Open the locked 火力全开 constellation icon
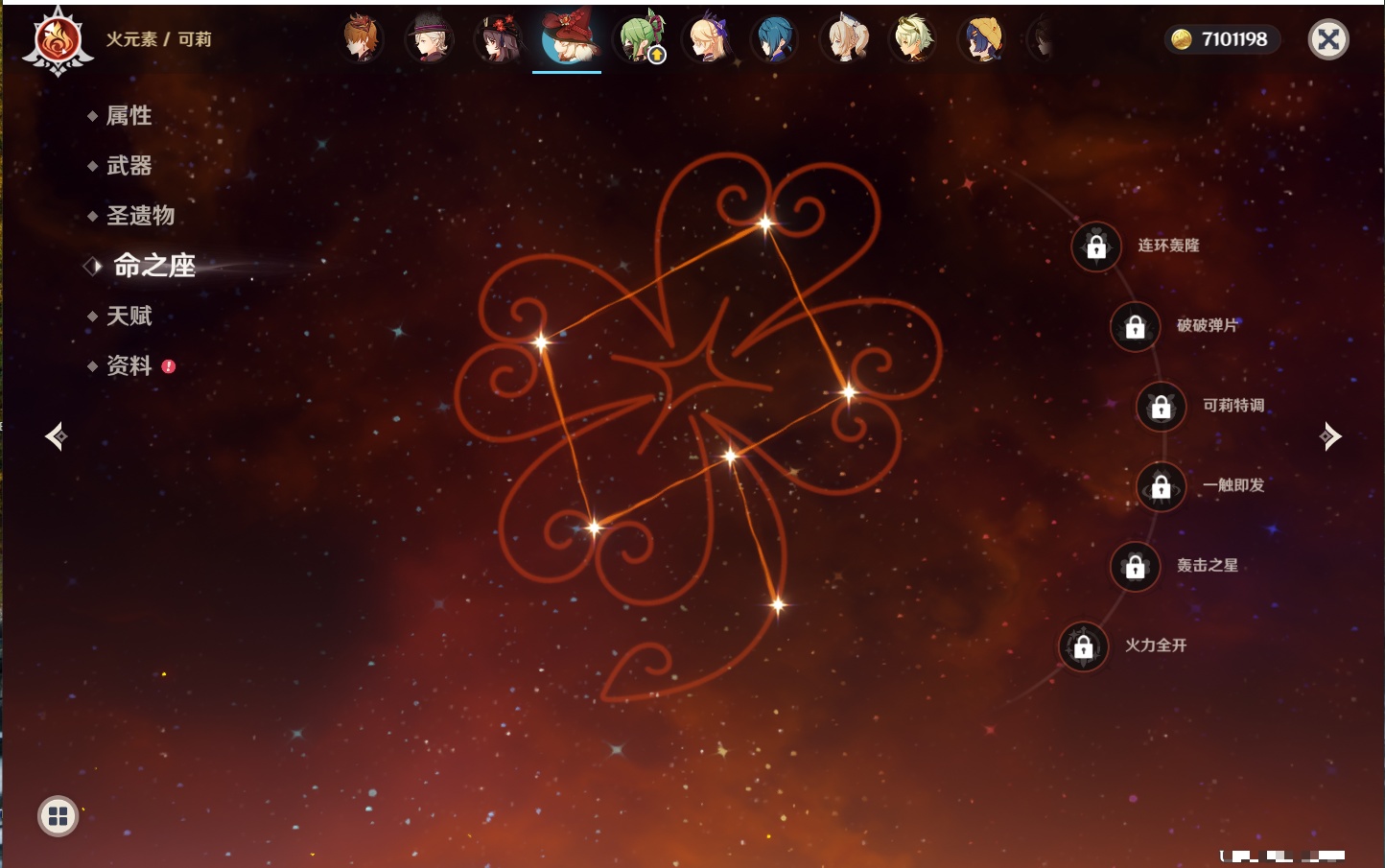The width and height of the screenshot is (1385, 868). 1084,646
